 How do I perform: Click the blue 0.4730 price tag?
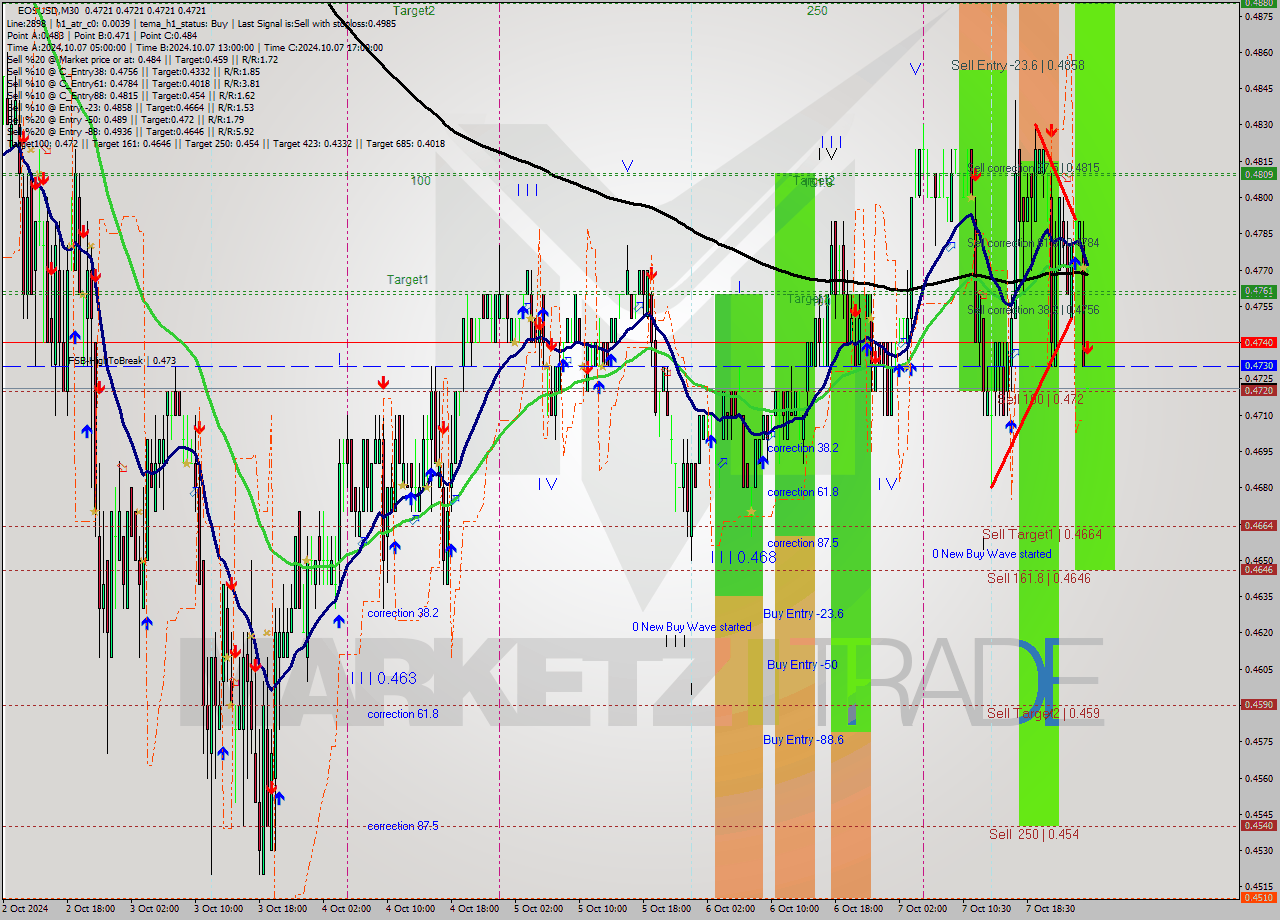tap(1258, 366)
